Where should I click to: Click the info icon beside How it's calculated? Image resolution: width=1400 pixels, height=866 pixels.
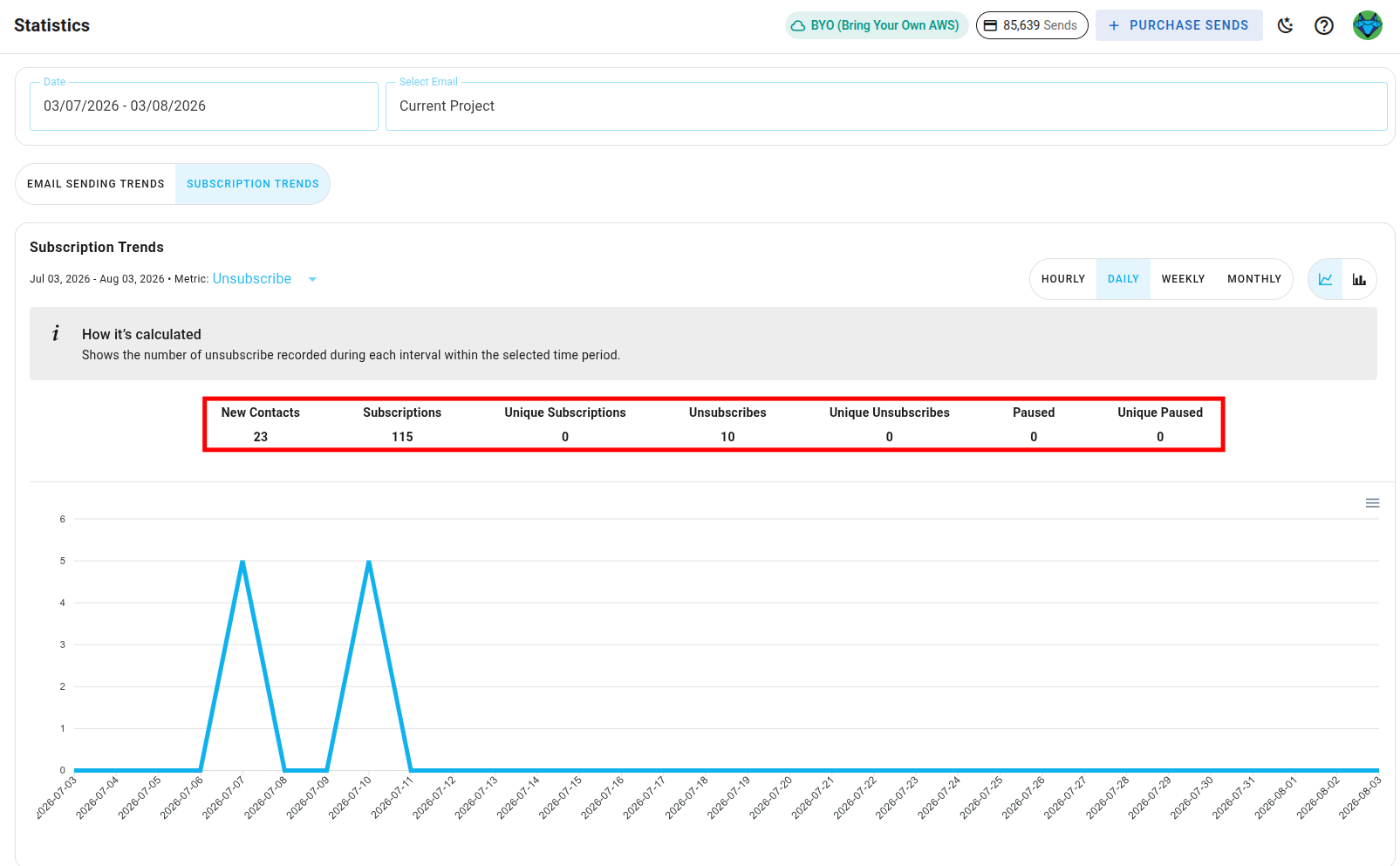56,333
